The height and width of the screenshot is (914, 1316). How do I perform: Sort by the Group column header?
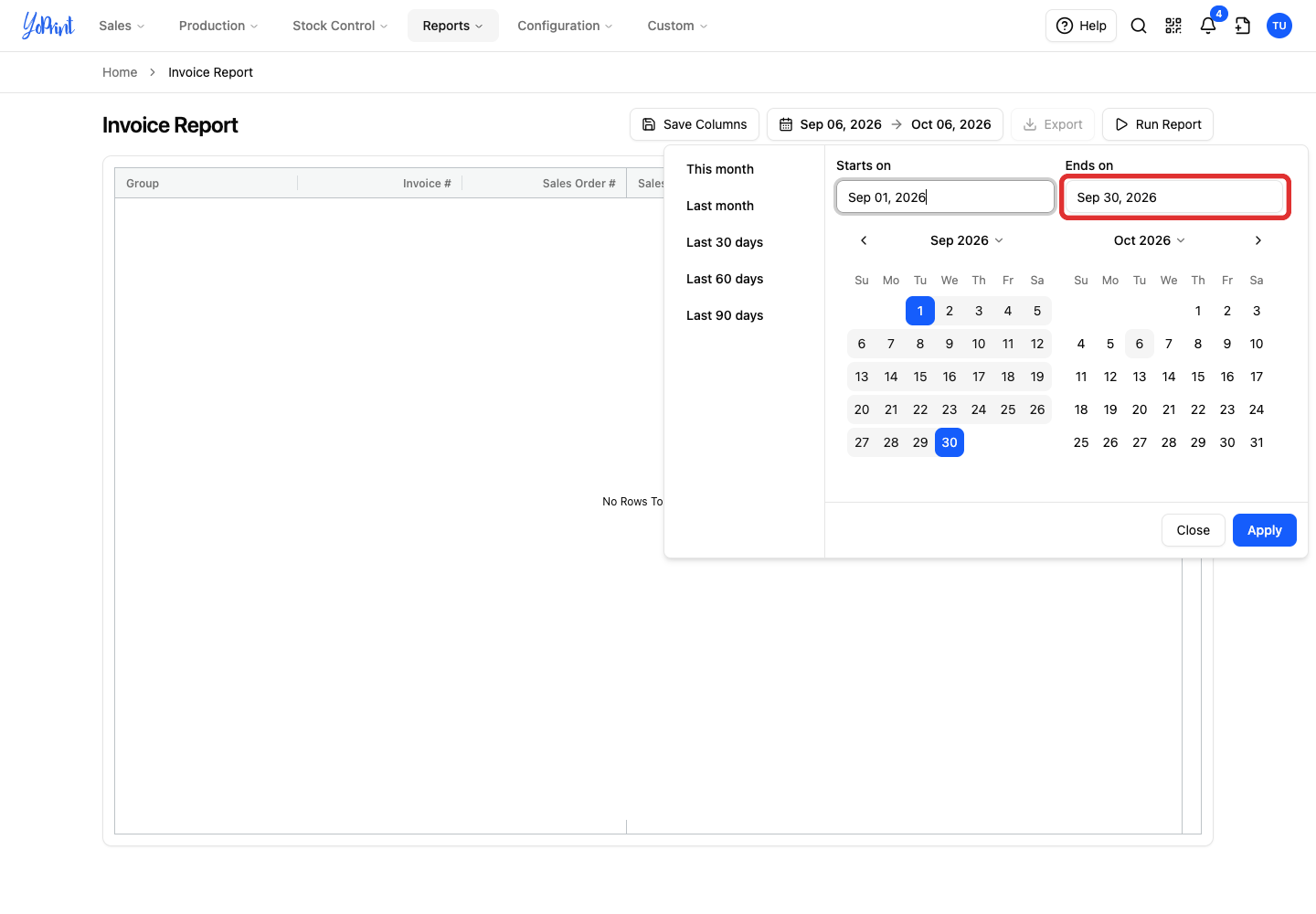[207, 184]
